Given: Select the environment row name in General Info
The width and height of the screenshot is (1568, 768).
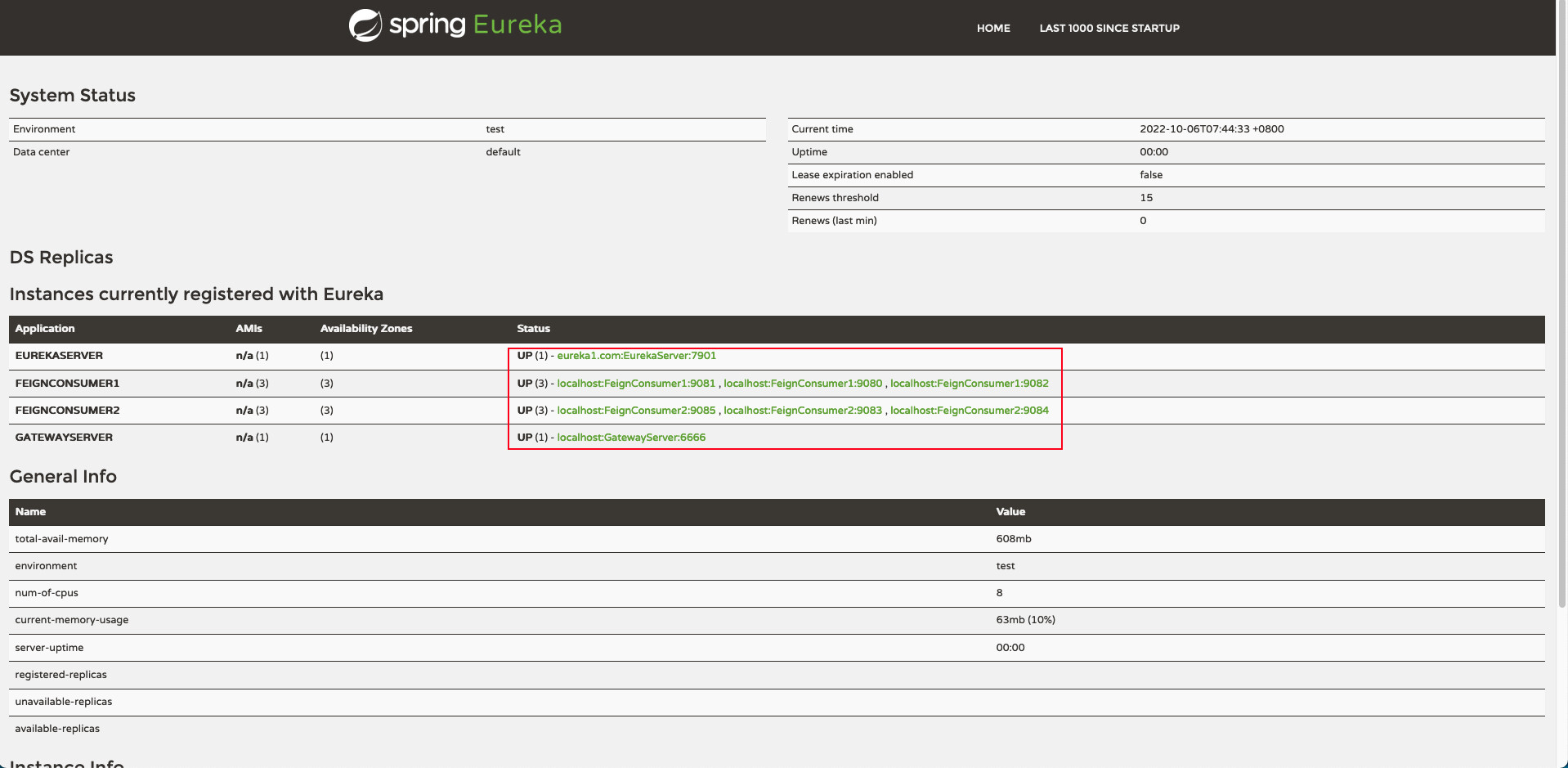Looking at the screenshot, I should tap(46, 566).
